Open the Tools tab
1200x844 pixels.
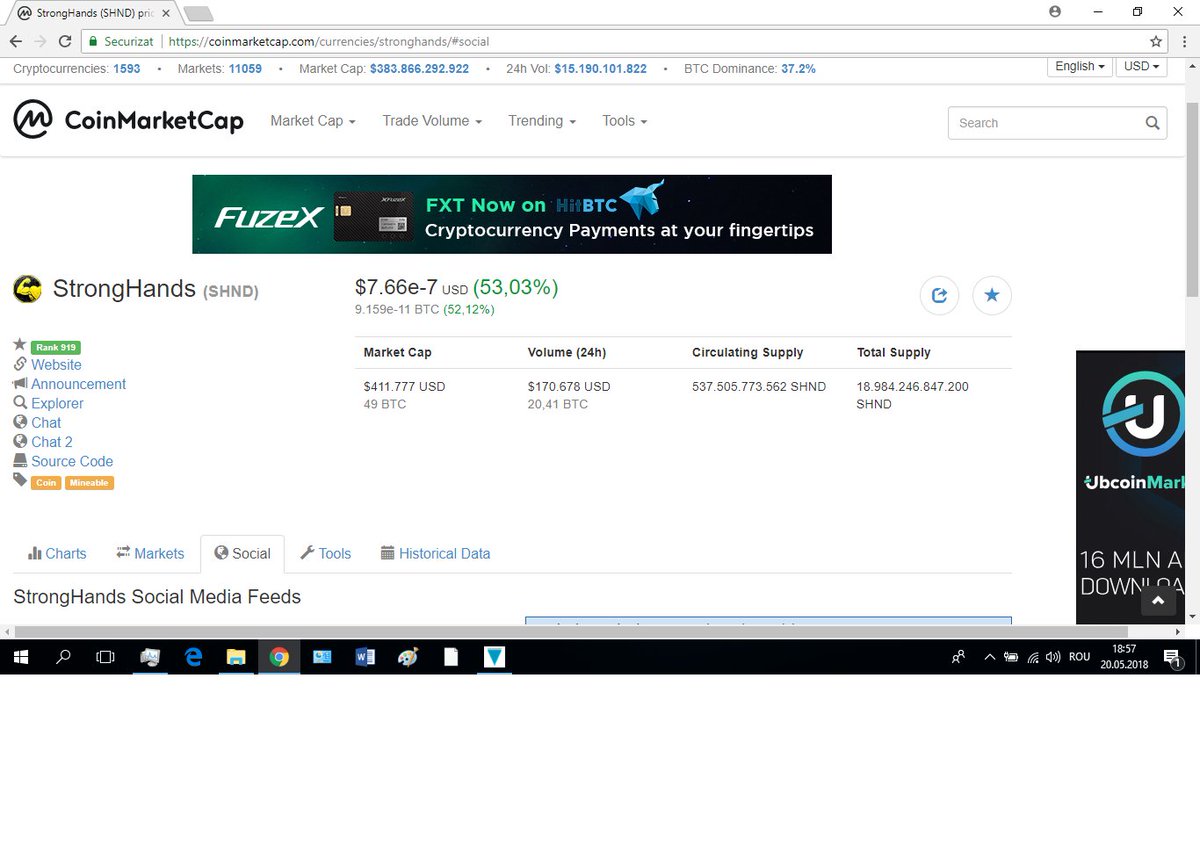click(326, 553)
